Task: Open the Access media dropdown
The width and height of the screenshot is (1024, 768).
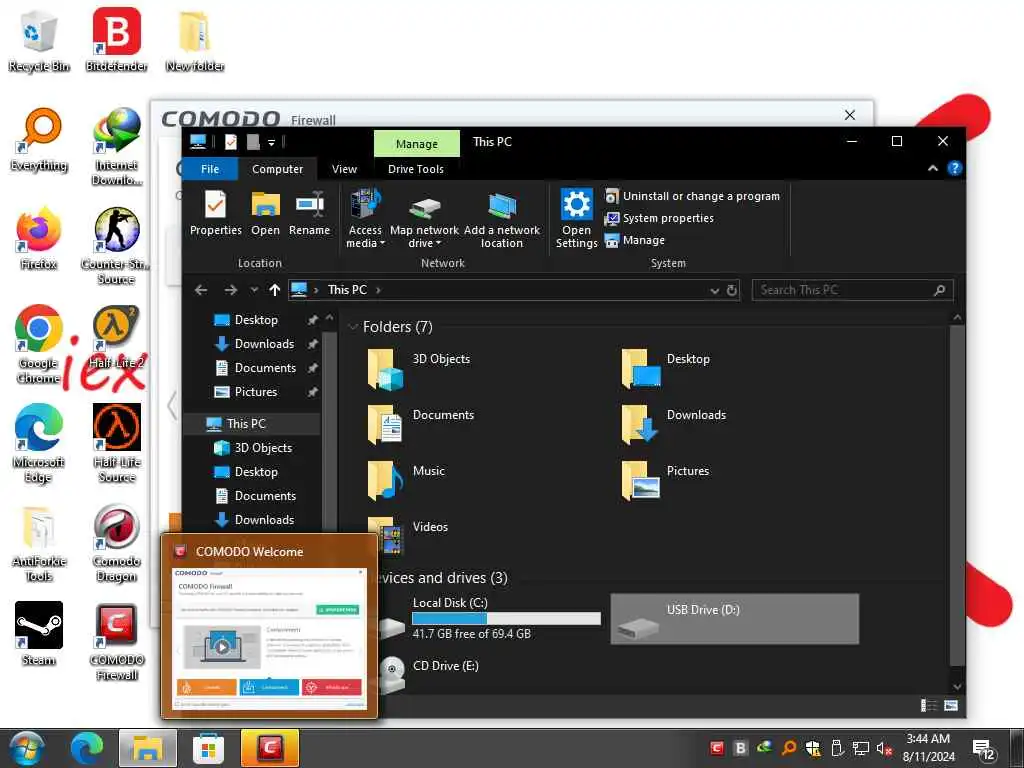Action: pyautogui.click(x=365, y=218)
